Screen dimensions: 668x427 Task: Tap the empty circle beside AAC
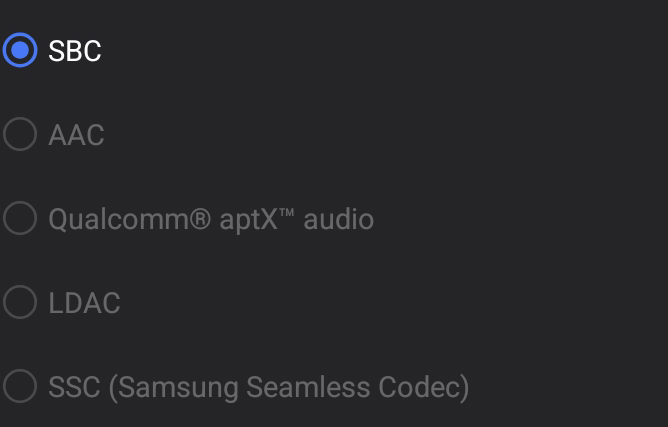coord(20,135)
